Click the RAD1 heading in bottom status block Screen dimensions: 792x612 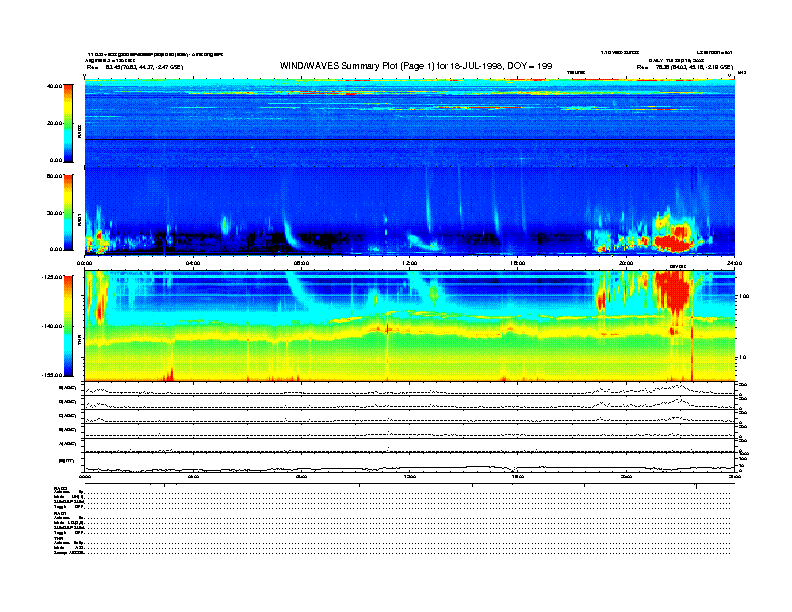point(60,513)
